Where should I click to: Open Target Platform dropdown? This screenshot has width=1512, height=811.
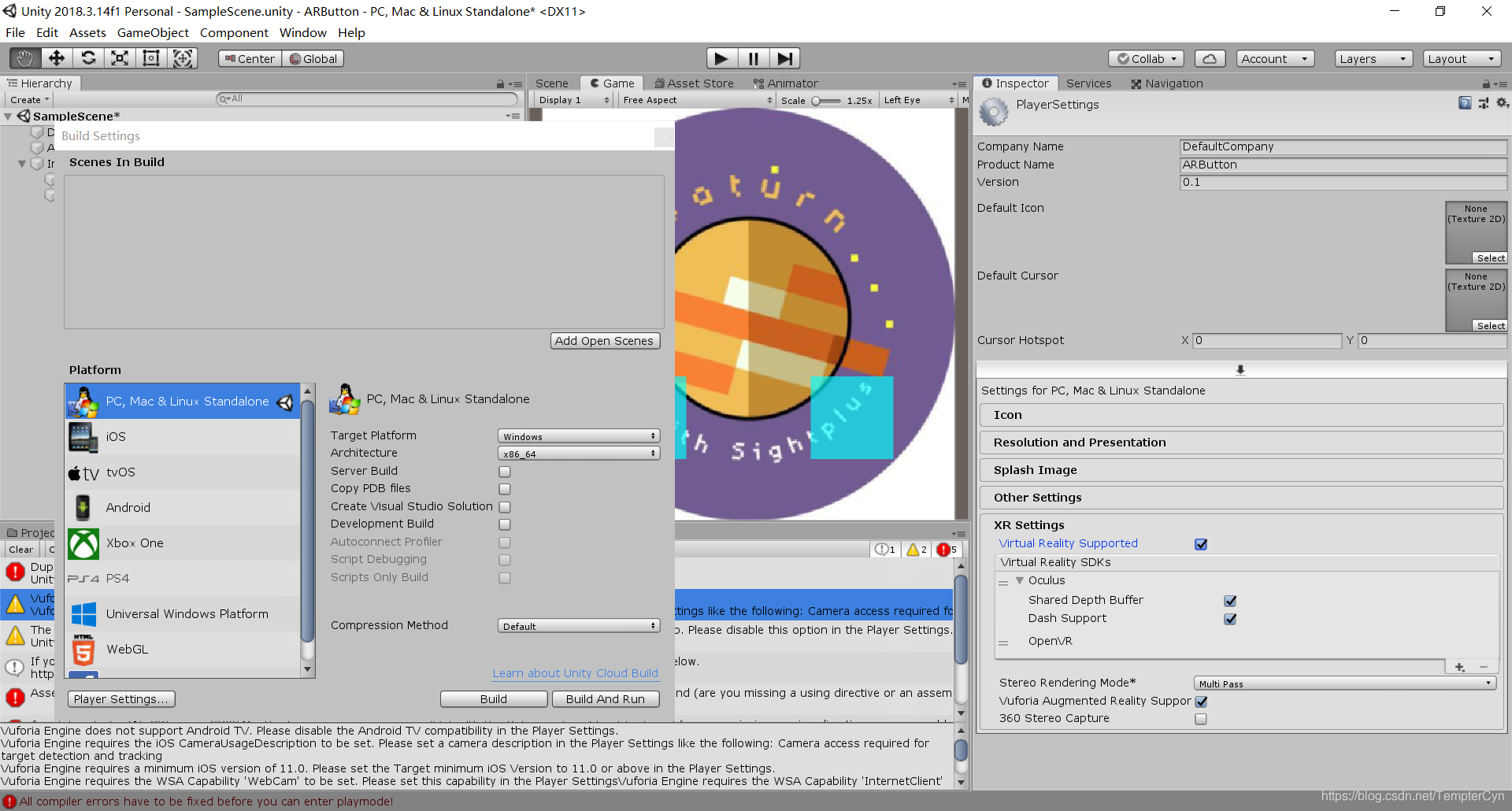pos(579,436)
